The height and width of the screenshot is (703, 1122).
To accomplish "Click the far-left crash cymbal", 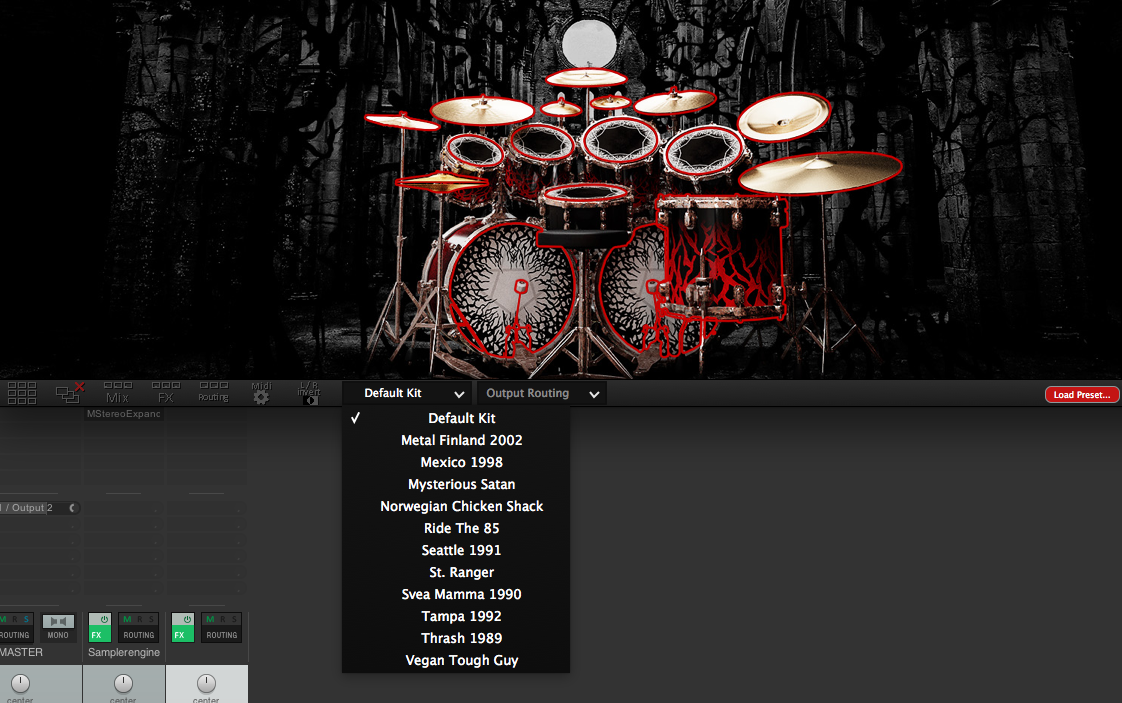I will point(402,122).
